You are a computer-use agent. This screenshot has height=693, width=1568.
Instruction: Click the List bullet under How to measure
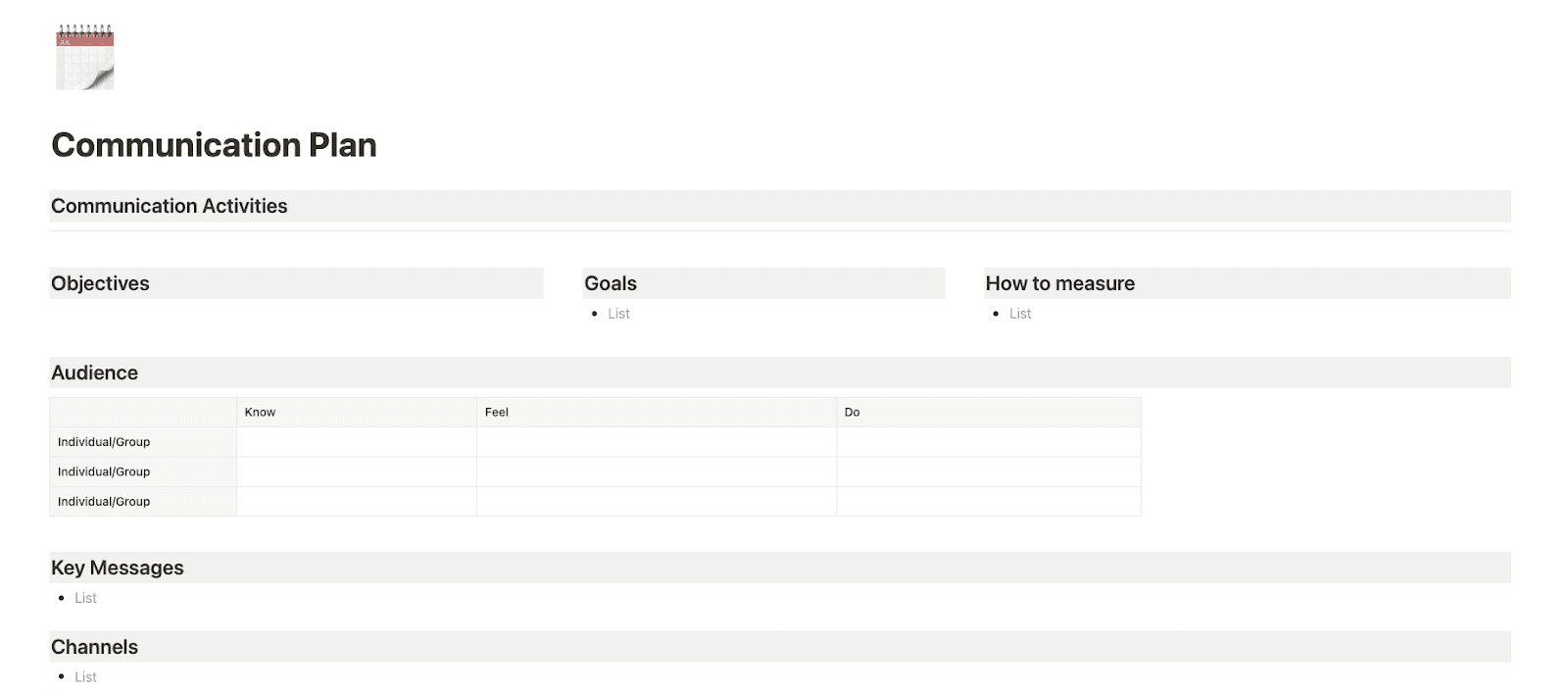1020,314
